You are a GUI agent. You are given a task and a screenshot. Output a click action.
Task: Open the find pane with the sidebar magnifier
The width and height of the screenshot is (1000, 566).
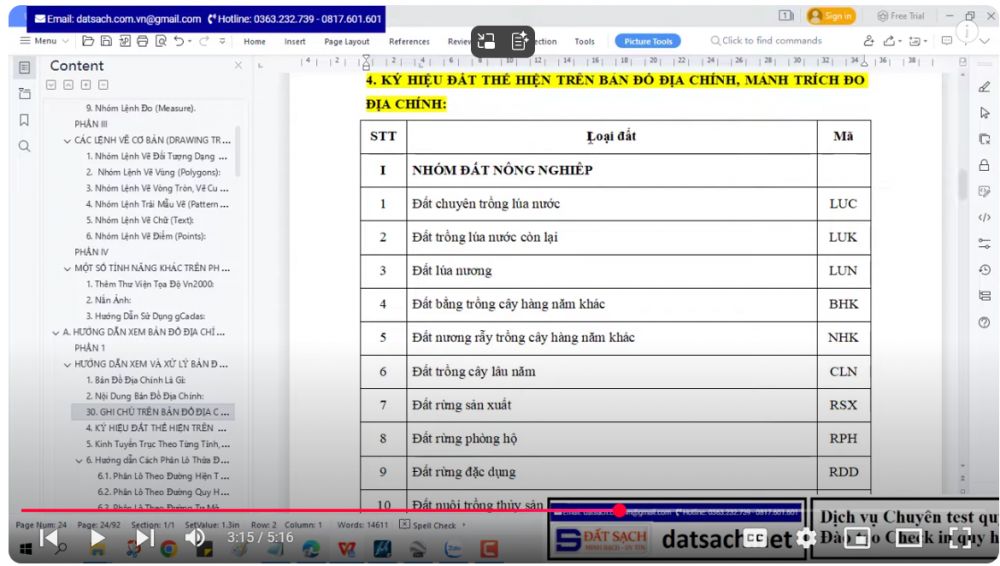pos(24,146)
